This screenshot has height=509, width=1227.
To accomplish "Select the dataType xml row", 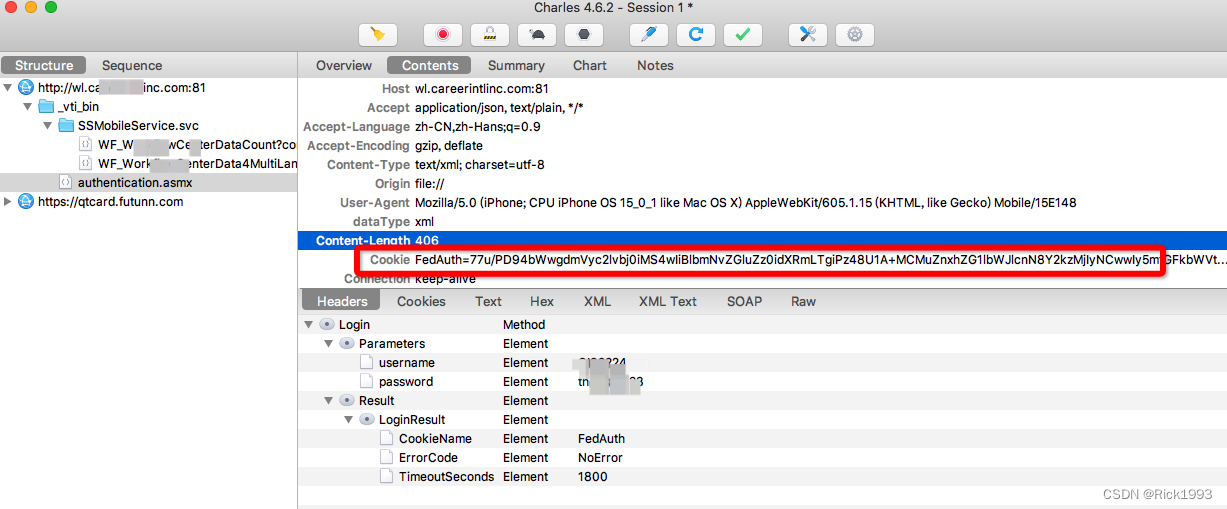I will pyautogui.click(x=762, y=222).
